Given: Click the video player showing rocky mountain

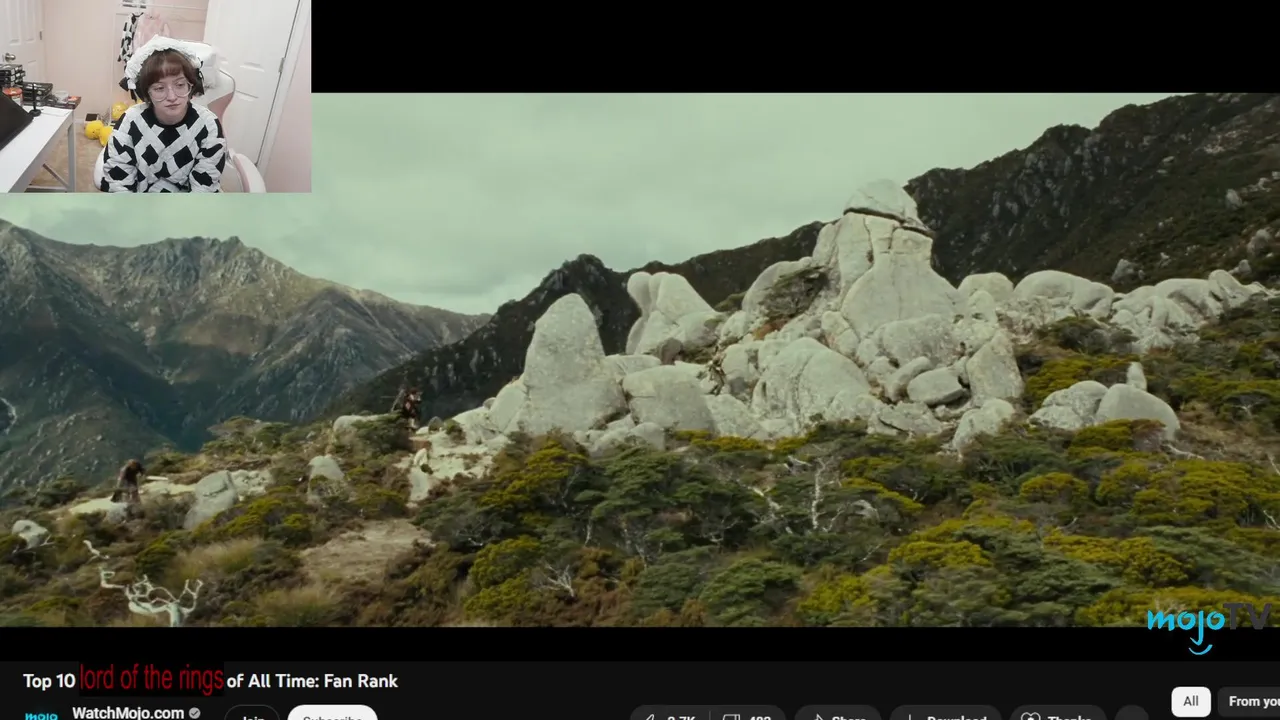Looking at the screenshot, I should (640, 360).
